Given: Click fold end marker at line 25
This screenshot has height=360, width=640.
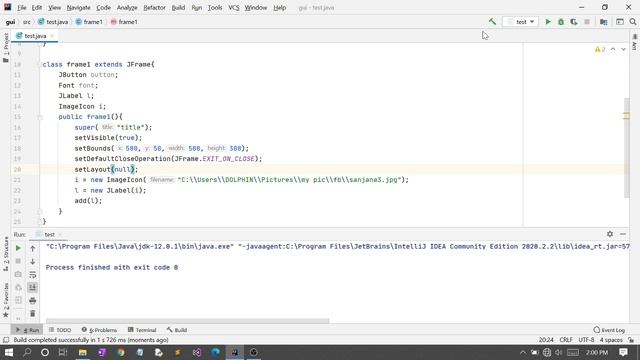Looking at the screenshot, I should click(40, 222).
